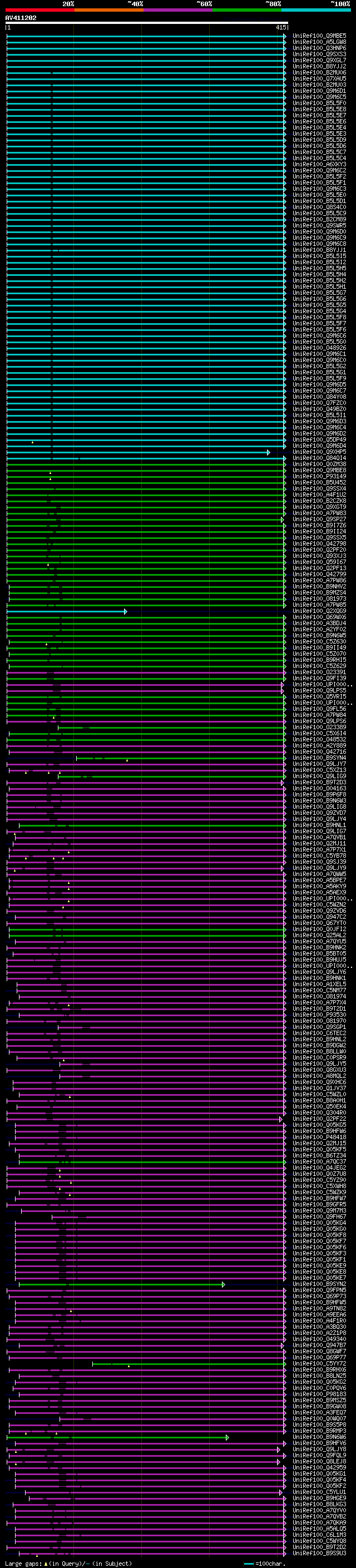The width and height of the screenshot is (356, 1568).
Task: Open hit UniRef100_B8YJJ2
Action: click(x=319, y=66)
